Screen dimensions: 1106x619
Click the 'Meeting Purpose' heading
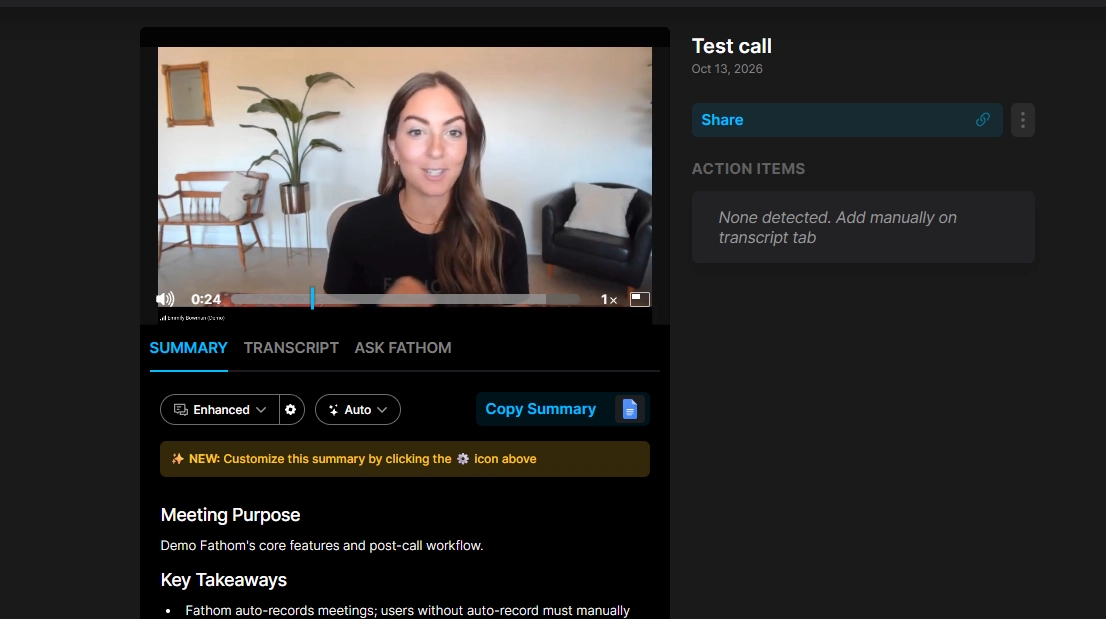tap(231, 515)
